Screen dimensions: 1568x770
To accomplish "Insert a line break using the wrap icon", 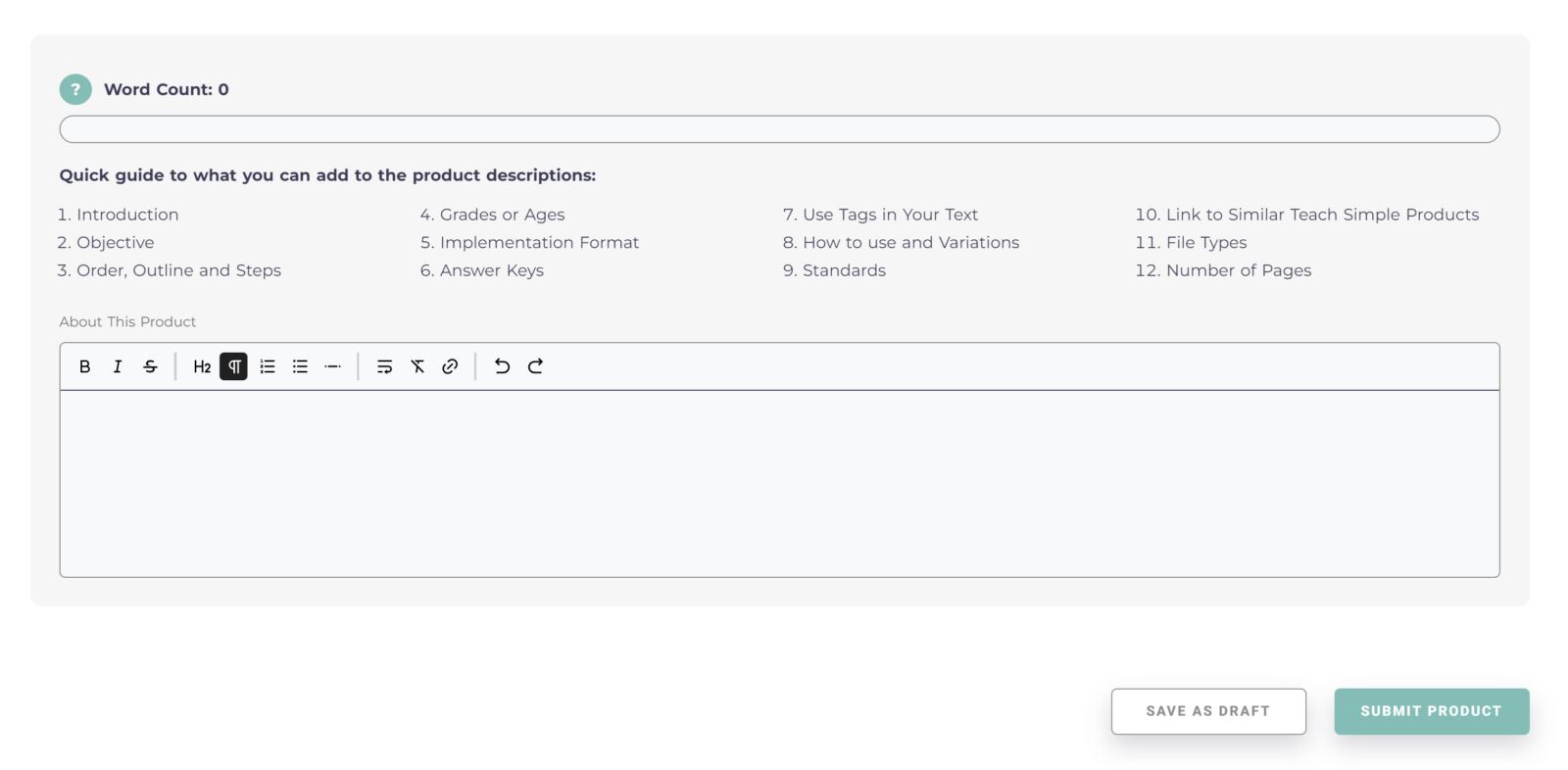I will pos(385,366).
